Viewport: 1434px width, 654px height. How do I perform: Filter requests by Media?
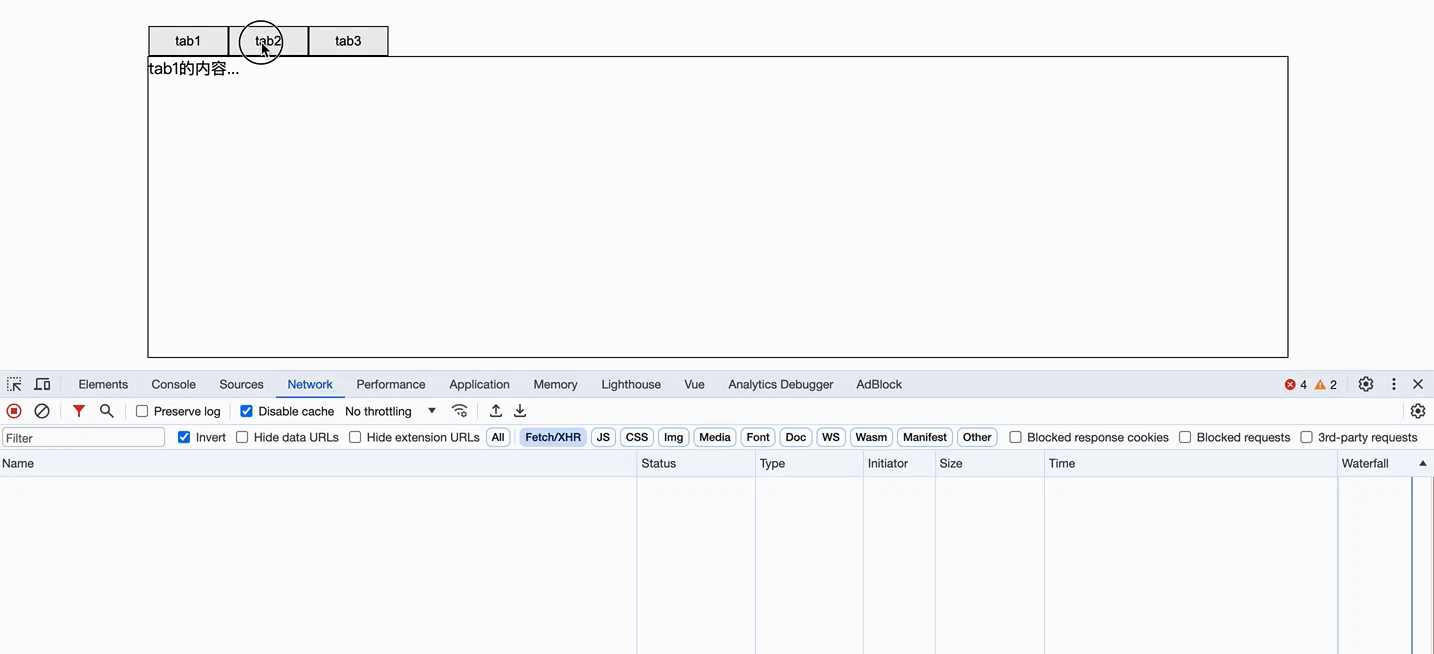[715, 437]
